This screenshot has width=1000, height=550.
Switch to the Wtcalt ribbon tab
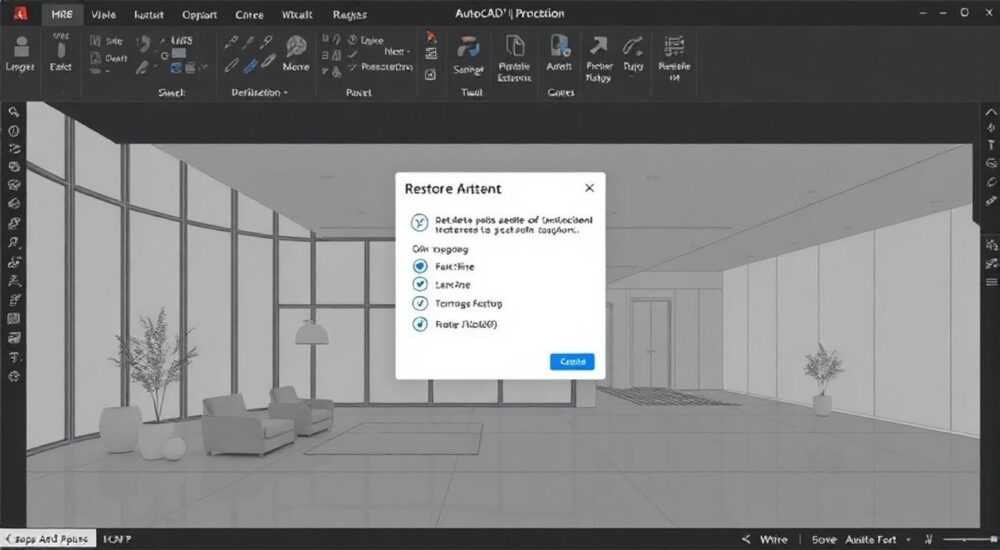297,14
